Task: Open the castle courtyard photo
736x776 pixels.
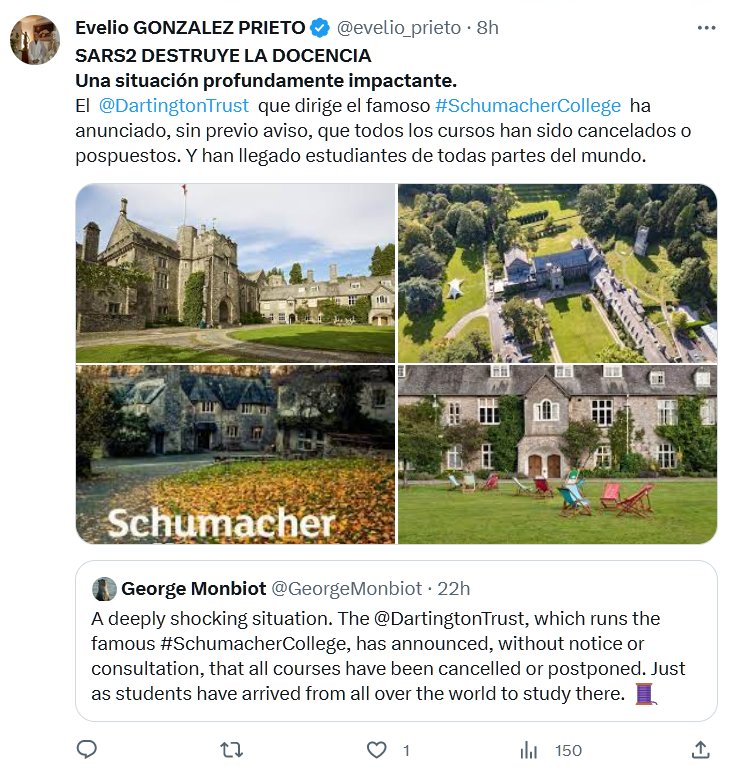Action: 235,272
